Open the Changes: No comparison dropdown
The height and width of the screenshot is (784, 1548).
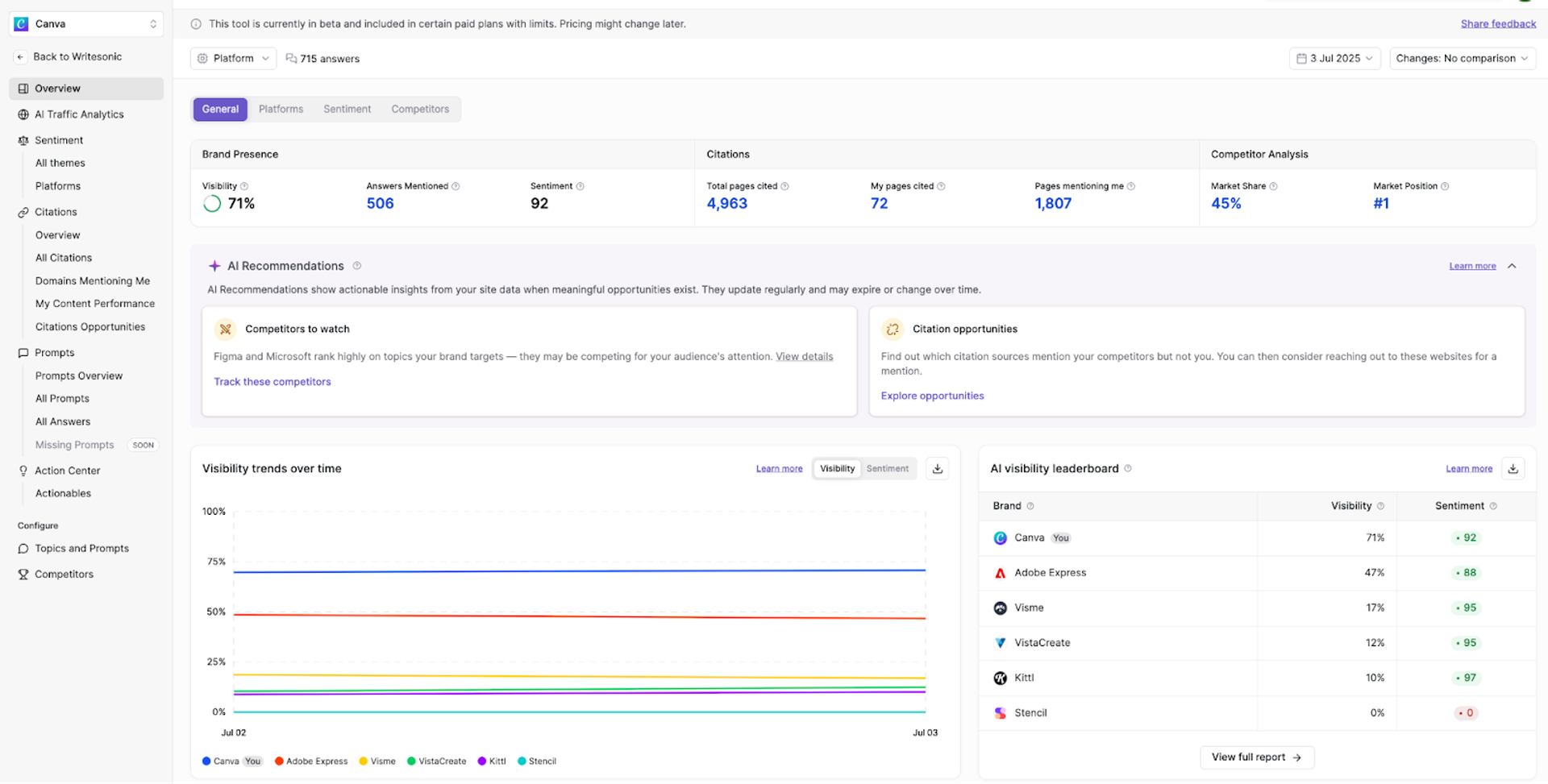1463,59
